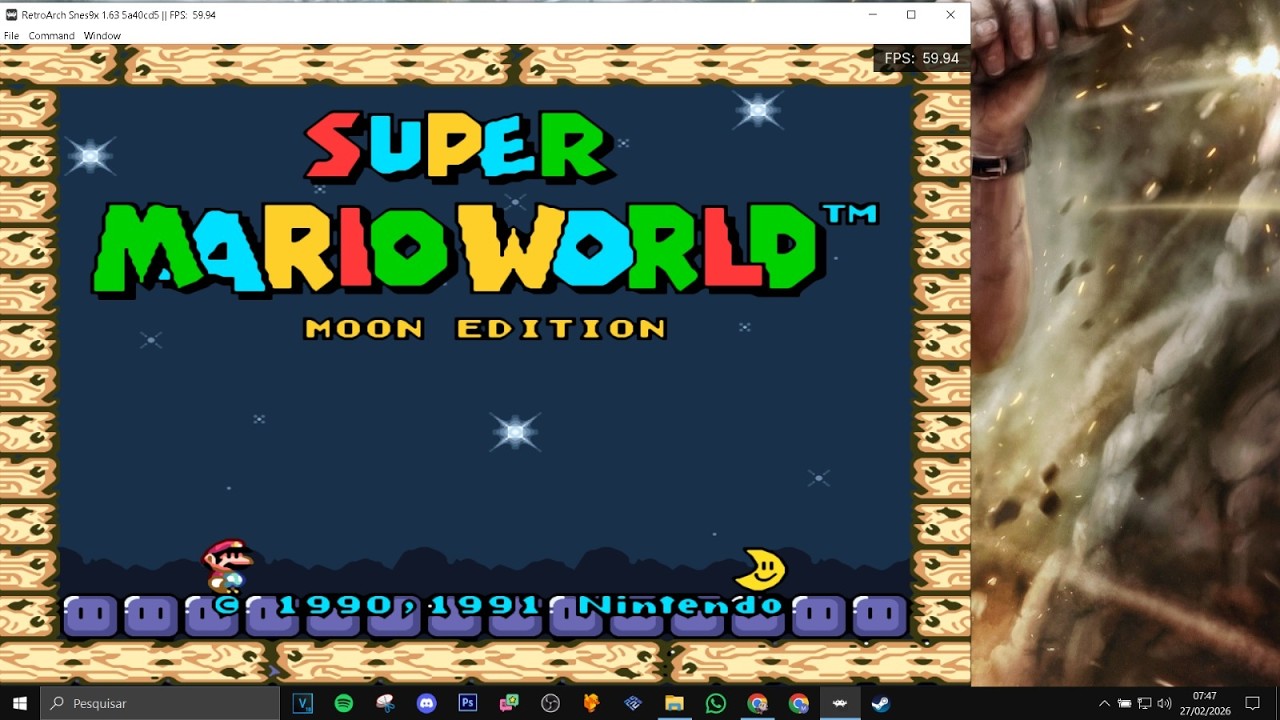Open Vegas Pro from the taskbar
Viewport: 1280px width, 720px height.
(x=302, y=703)
